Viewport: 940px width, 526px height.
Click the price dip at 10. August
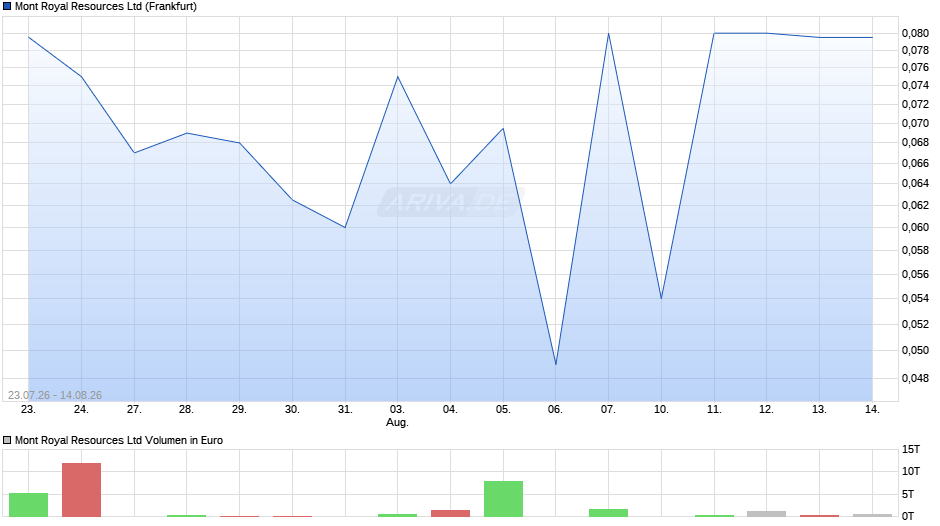pos(661,298)
